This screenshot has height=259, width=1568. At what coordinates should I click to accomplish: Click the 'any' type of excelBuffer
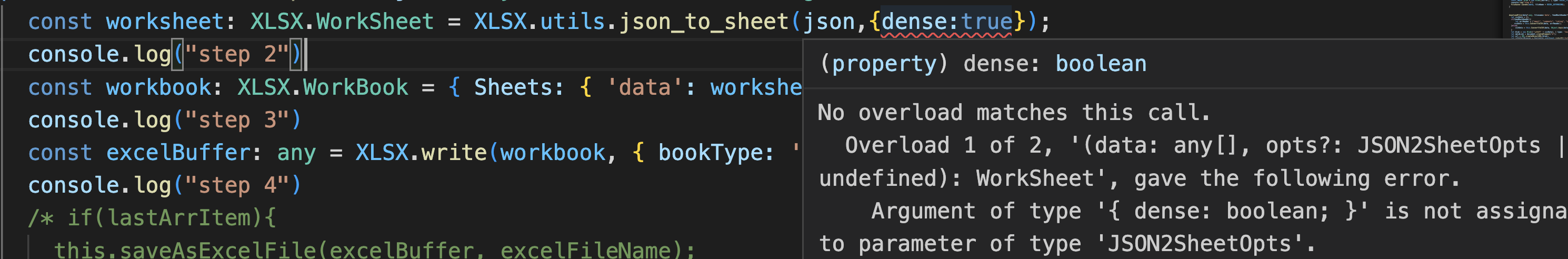point(296,152)
